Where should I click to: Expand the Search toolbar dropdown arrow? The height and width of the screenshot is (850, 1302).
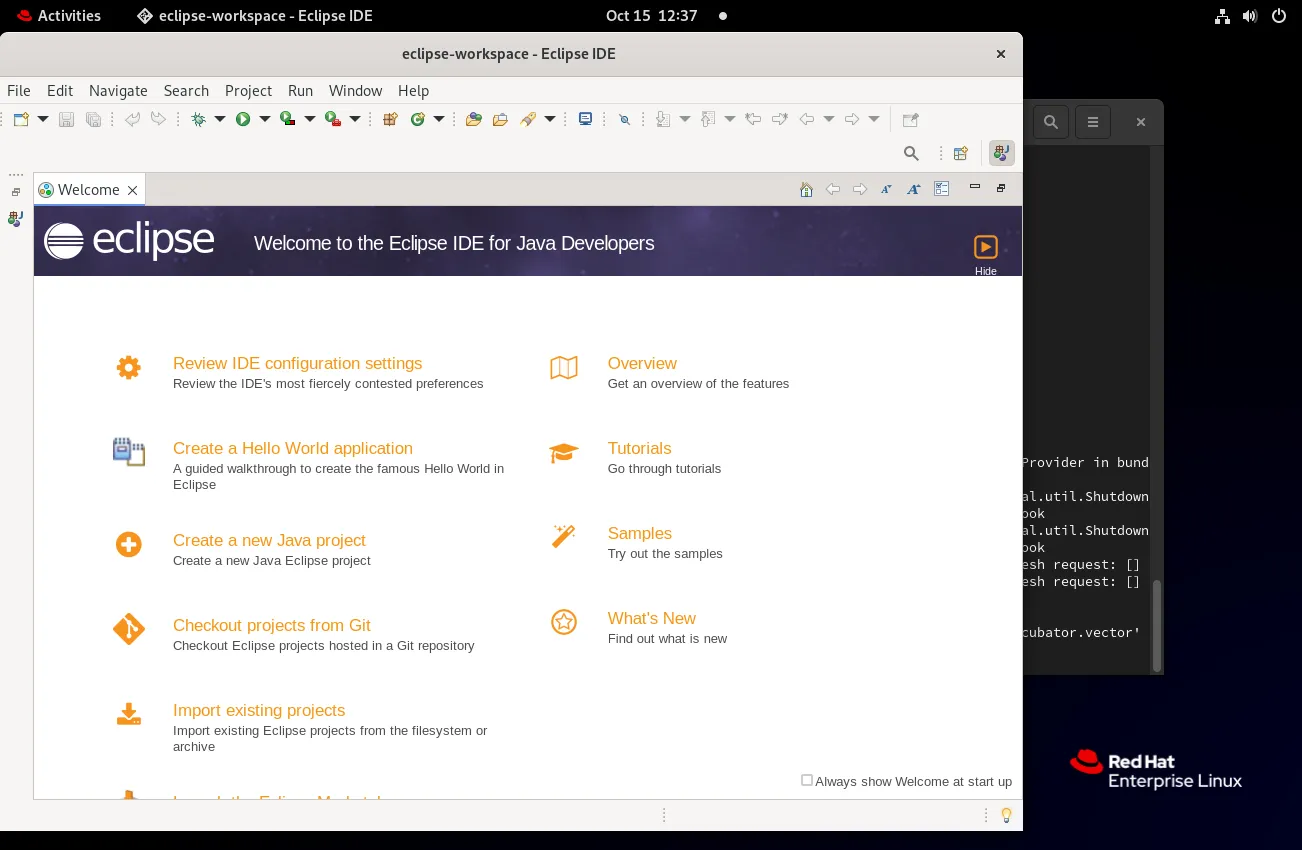click(550, 119)
